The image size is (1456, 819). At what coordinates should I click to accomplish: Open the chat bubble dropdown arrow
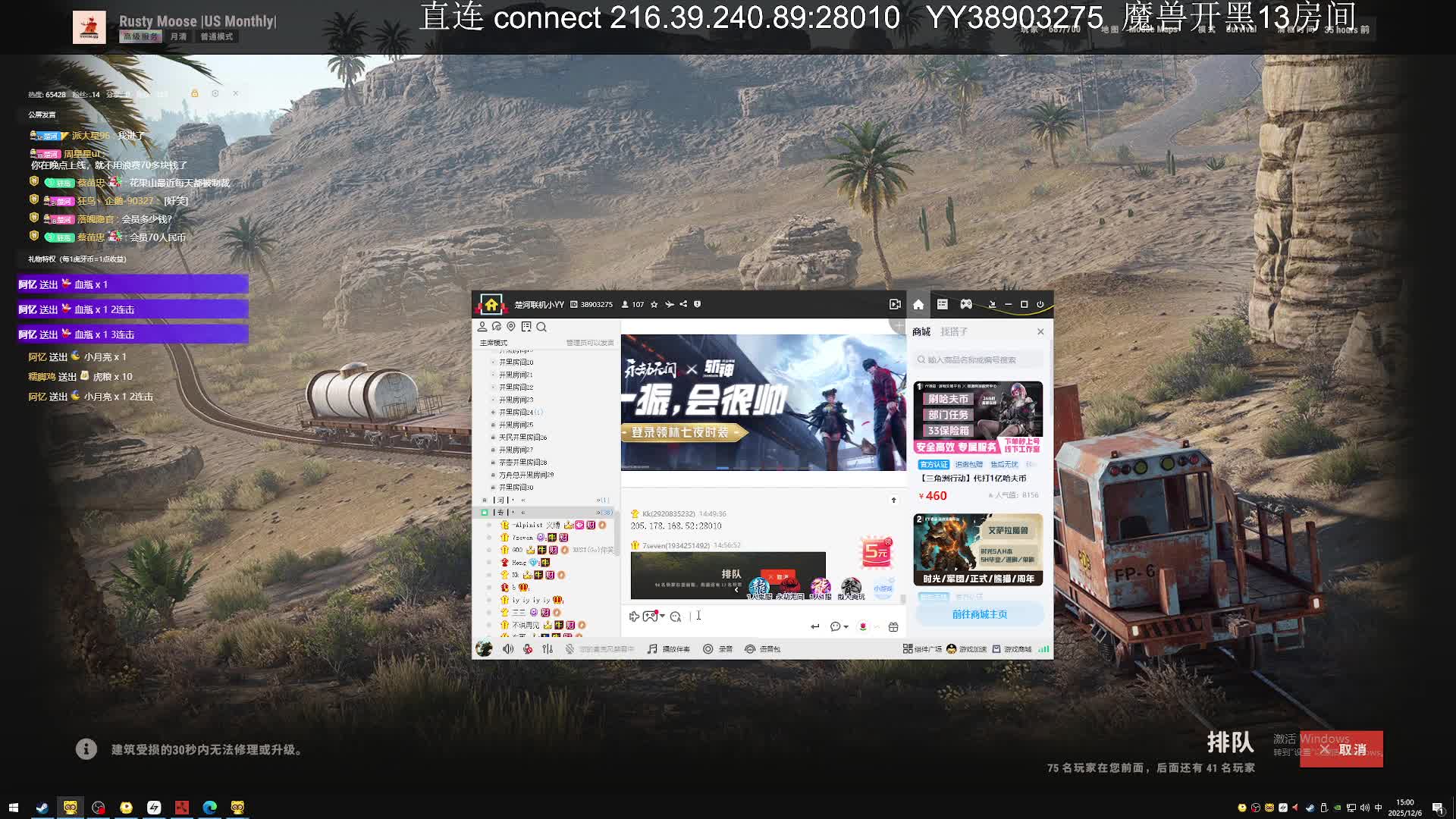click(846, 627)
